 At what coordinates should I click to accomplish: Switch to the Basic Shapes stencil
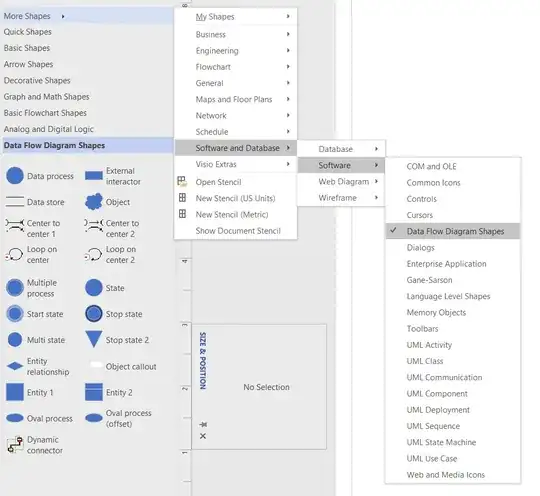pos(27,48)
